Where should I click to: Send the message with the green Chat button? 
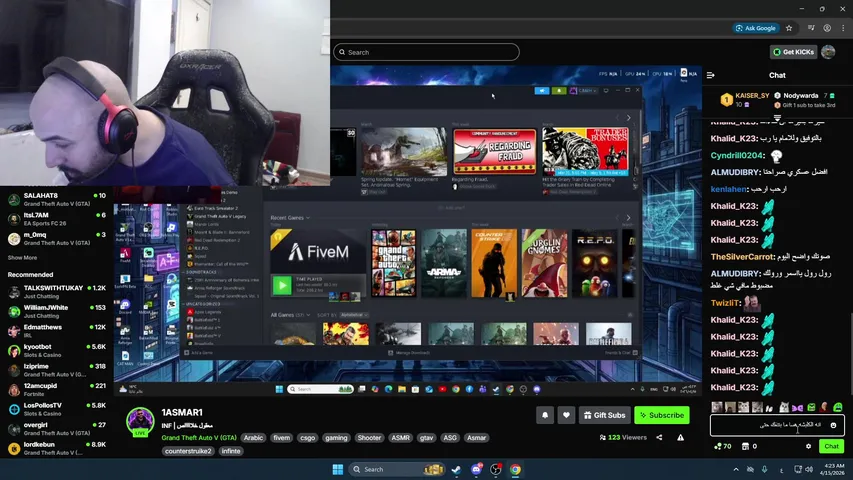(x=831, y=446)
